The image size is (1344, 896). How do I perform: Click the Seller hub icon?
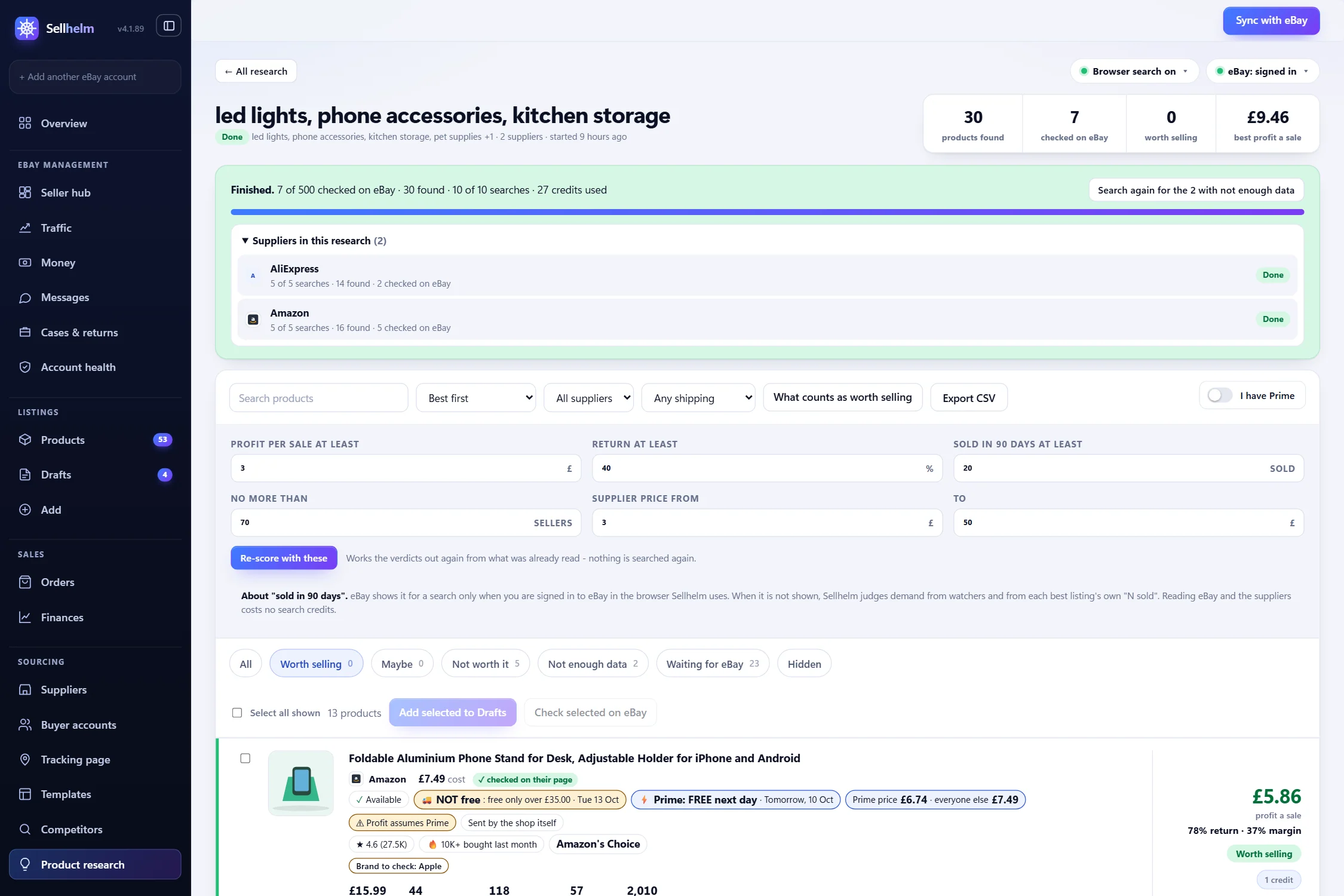pos(25,192)
